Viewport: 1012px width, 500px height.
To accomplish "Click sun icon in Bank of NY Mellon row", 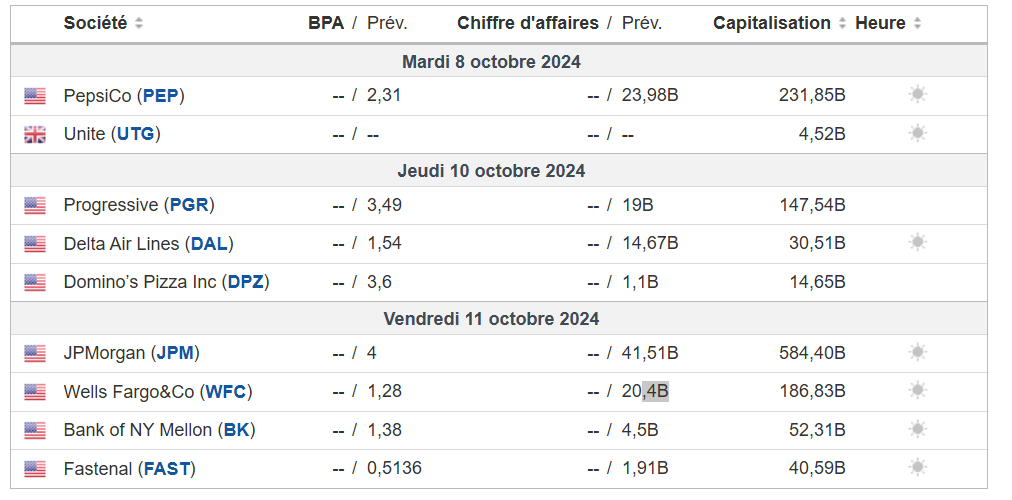I will 917,429.
